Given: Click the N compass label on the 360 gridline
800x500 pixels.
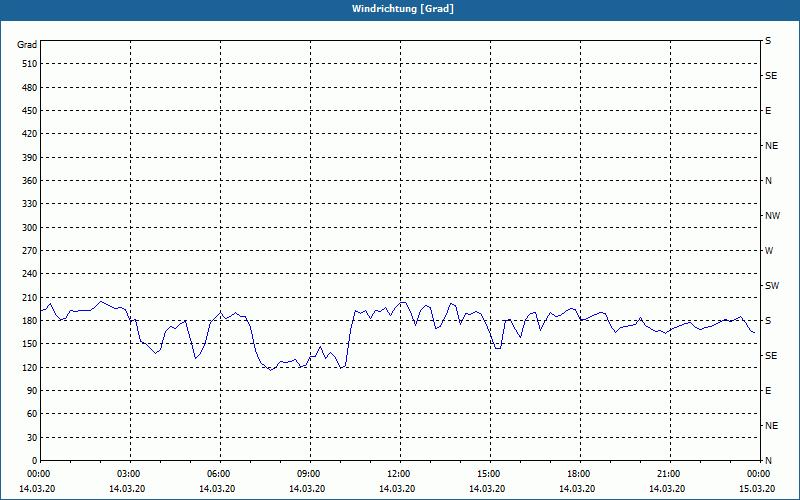Looking at the screenshot, I should pos(769,181).
